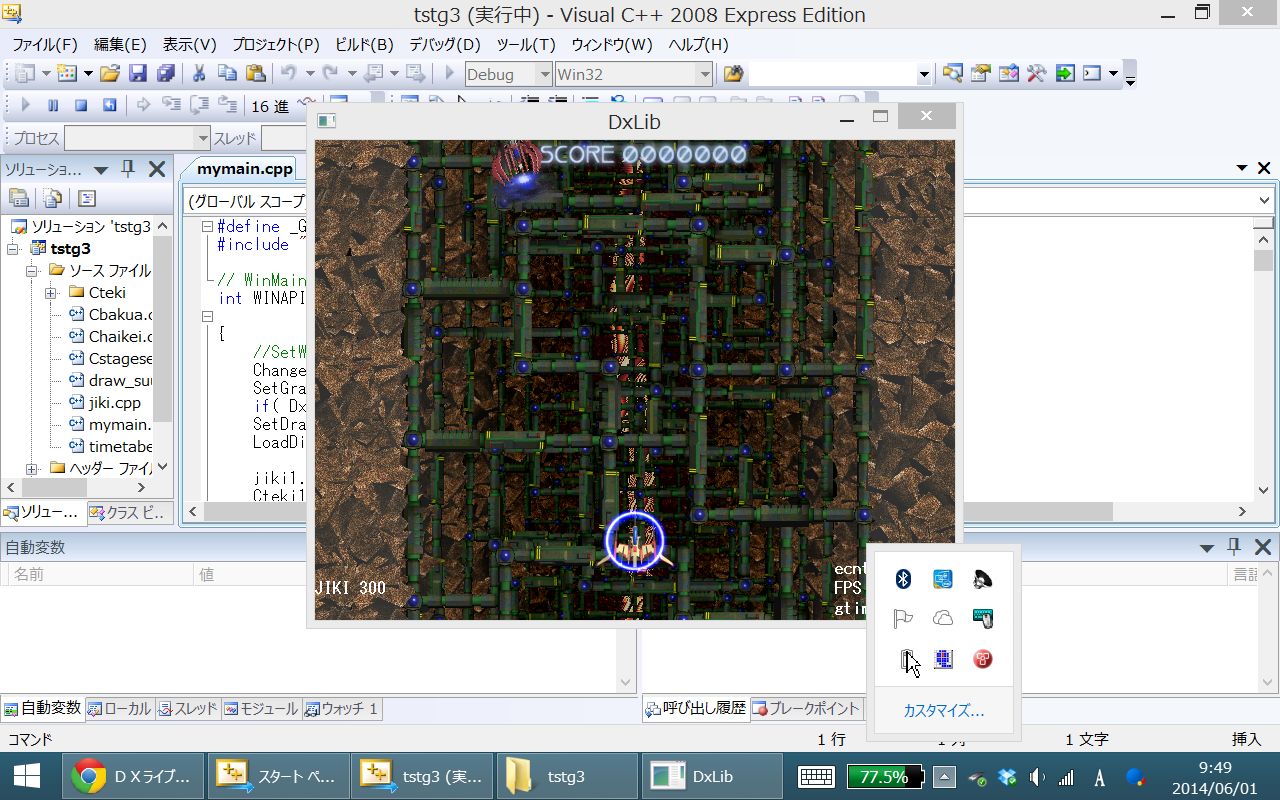Click the battery 77.5% indicator
Viewport: 1280px width, 800px height.
tap(886, 777)
